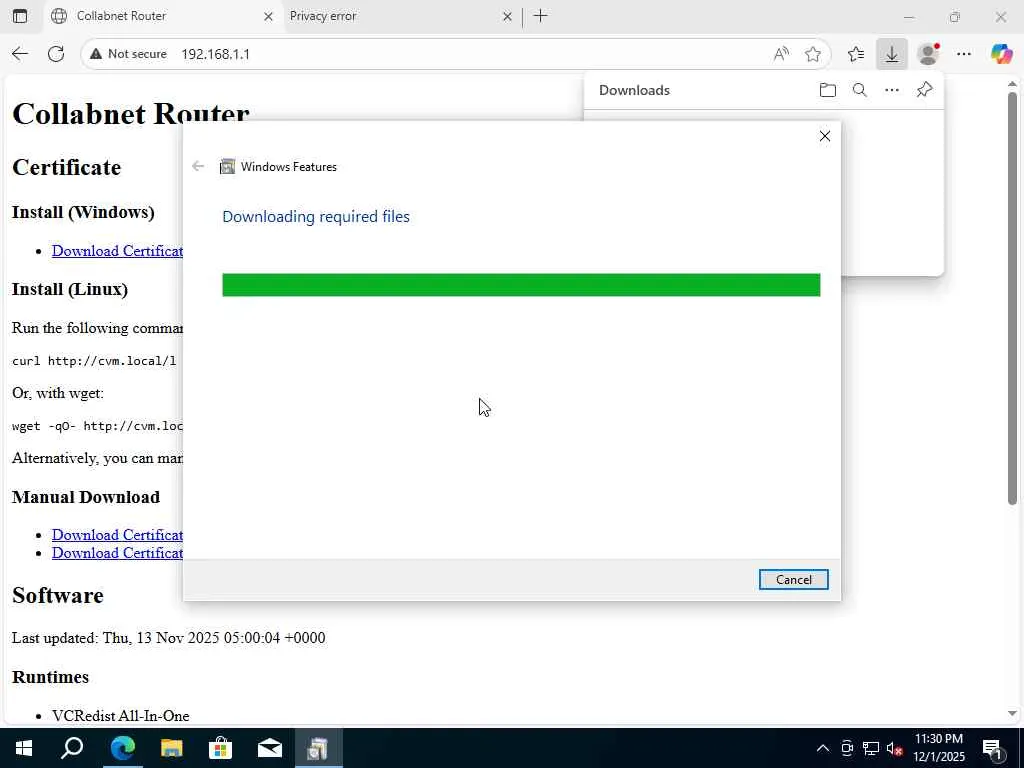Show hidden system tray icons
Screen dimensions: 1024x768
pyautogui.click(x=823, y=748)
